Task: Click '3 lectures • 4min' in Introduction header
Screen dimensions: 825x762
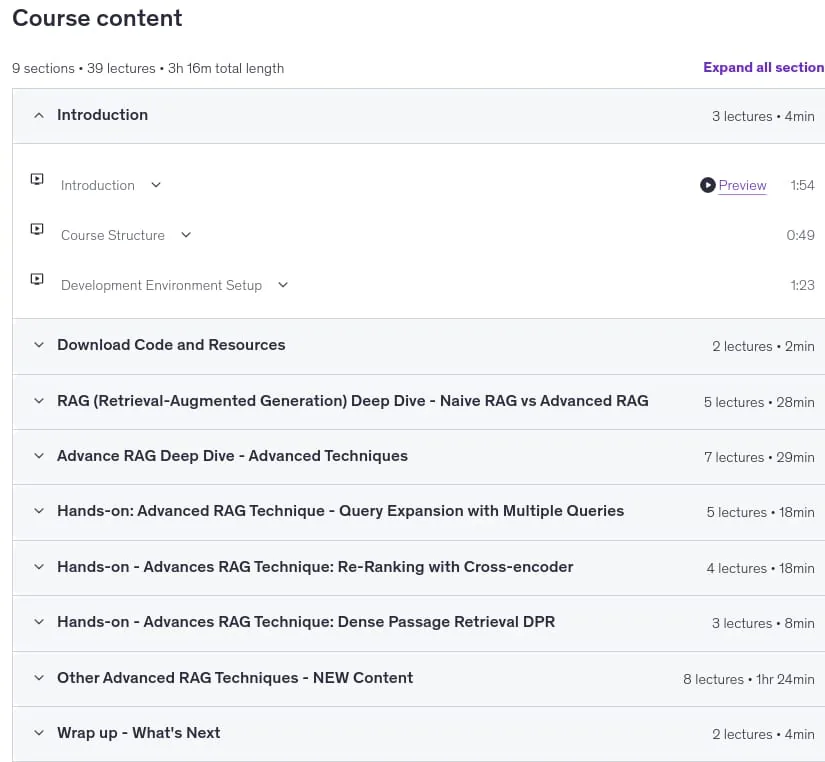Action: coord(763,116)
